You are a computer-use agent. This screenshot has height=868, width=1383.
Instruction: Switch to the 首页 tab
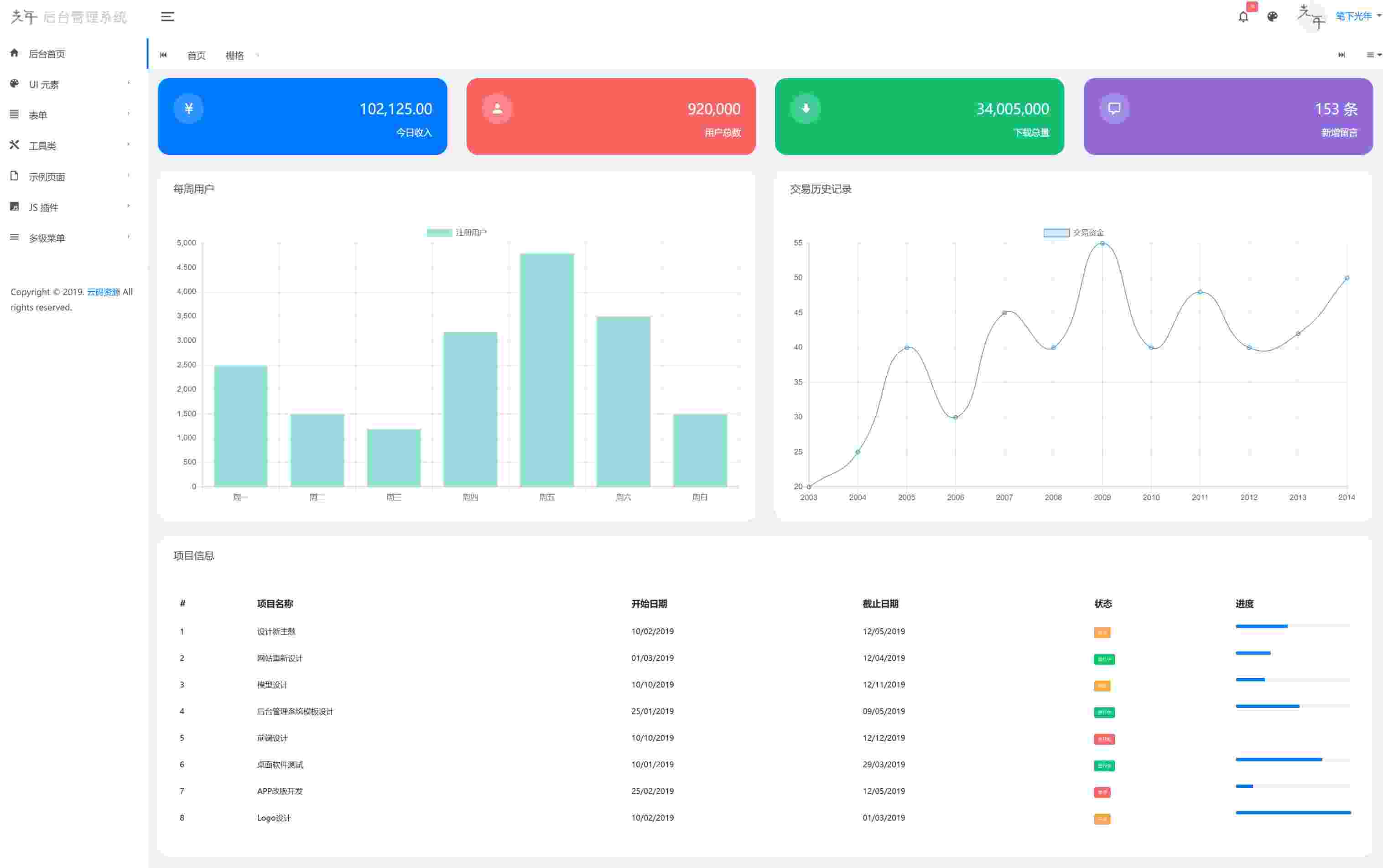pyautogui.click(x=196, y=56)
